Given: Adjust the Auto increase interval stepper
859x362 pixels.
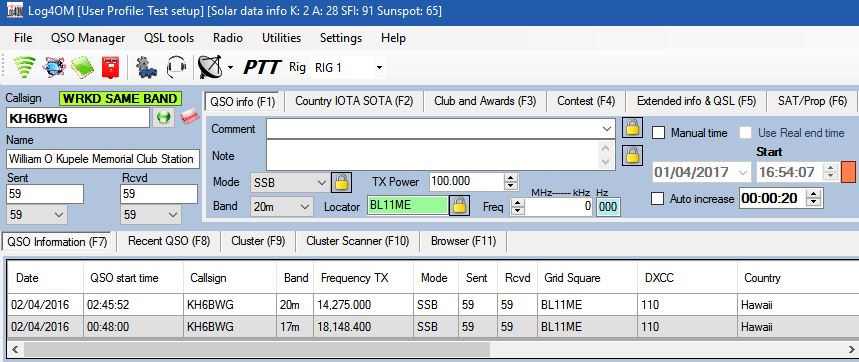Looking at the screenshot, I should click(815, 198).
